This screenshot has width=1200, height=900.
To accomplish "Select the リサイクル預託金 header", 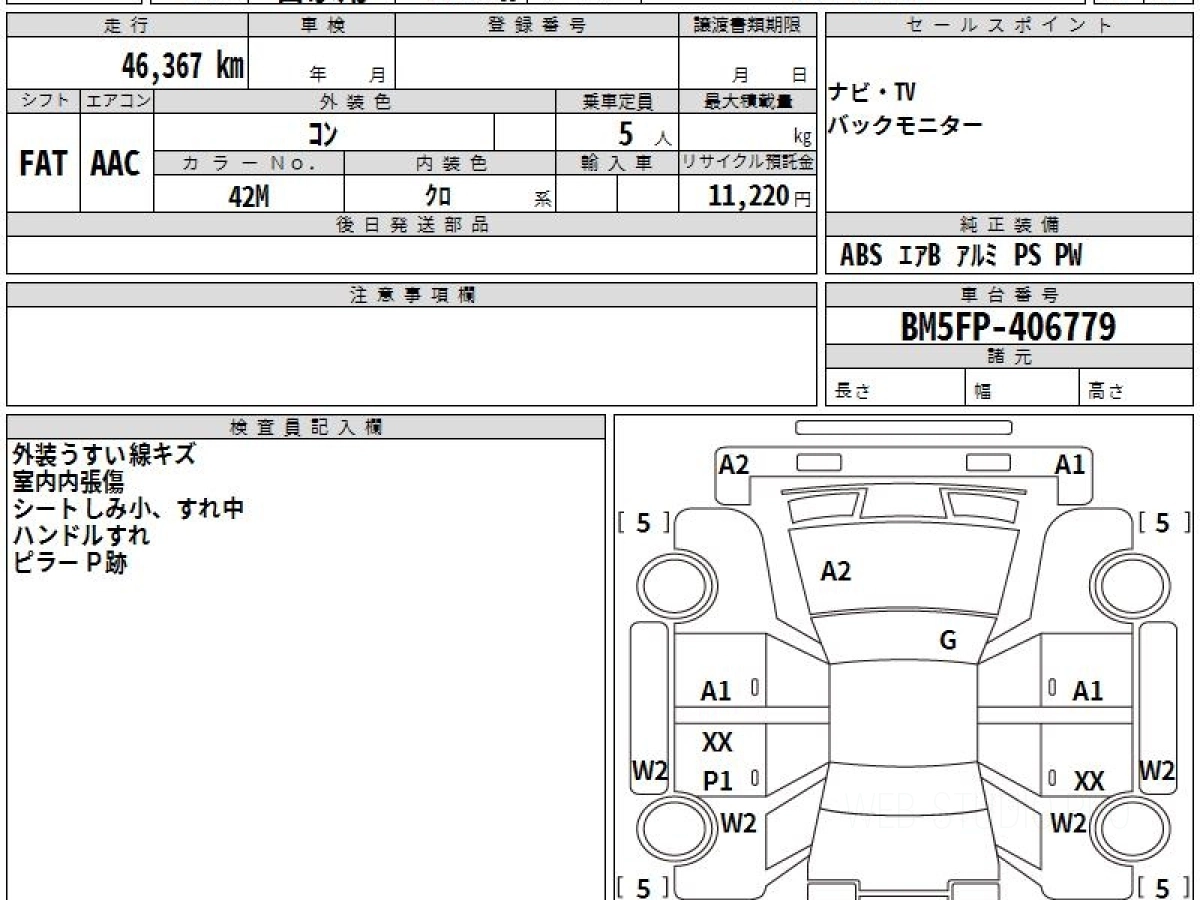I will point(748,163).
